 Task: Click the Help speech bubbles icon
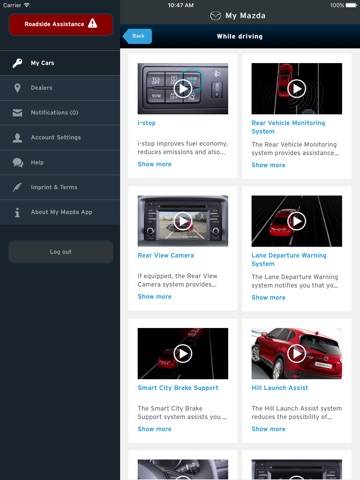(18, 162)
